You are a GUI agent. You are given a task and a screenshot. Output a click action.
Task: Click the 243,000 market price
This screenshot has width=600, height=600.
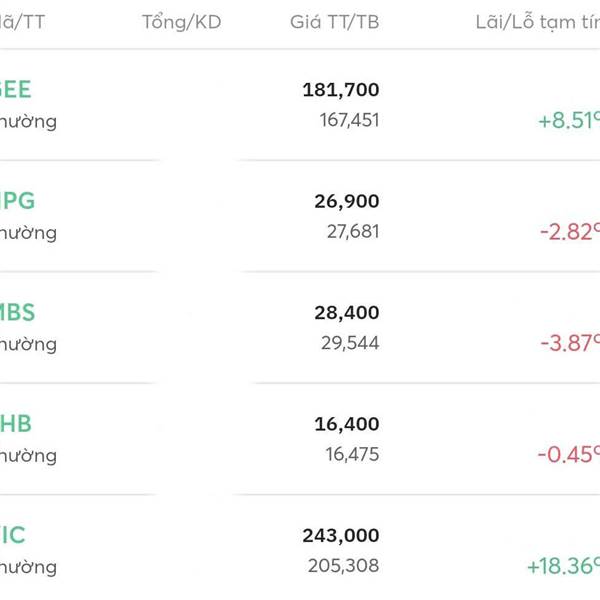point(340,536)
